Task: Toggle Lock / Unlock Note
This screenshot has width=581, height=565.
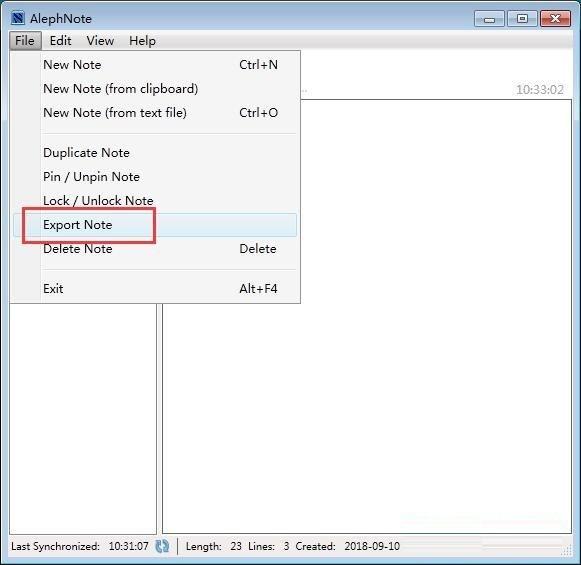Action: click(155, 201)
